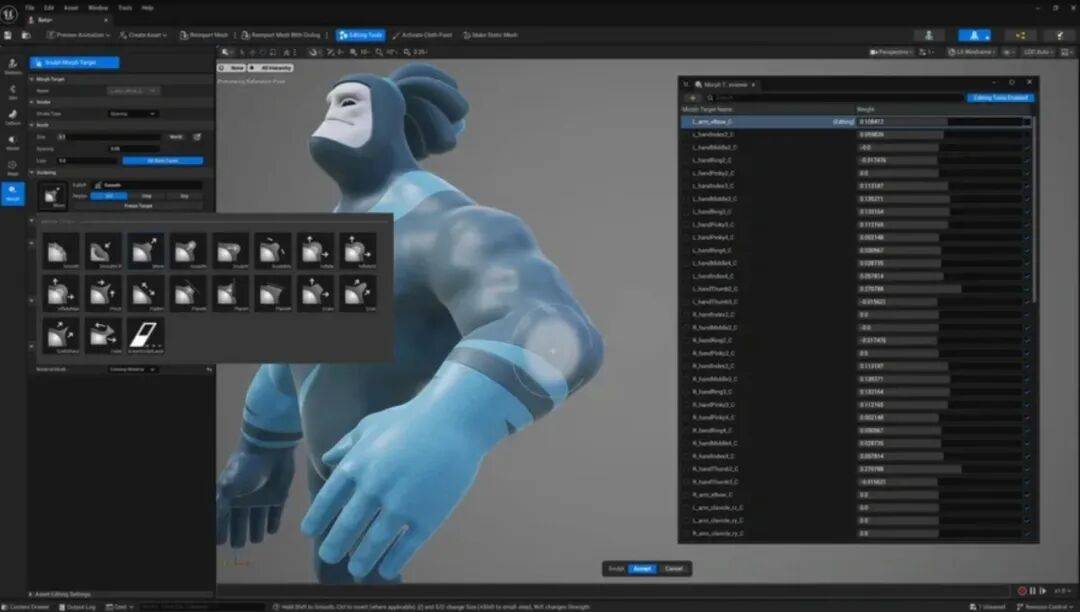This screenshot has height=612, width=1080.
Task: Click the Morph sidebar tool button
Action: click(13, 191)
